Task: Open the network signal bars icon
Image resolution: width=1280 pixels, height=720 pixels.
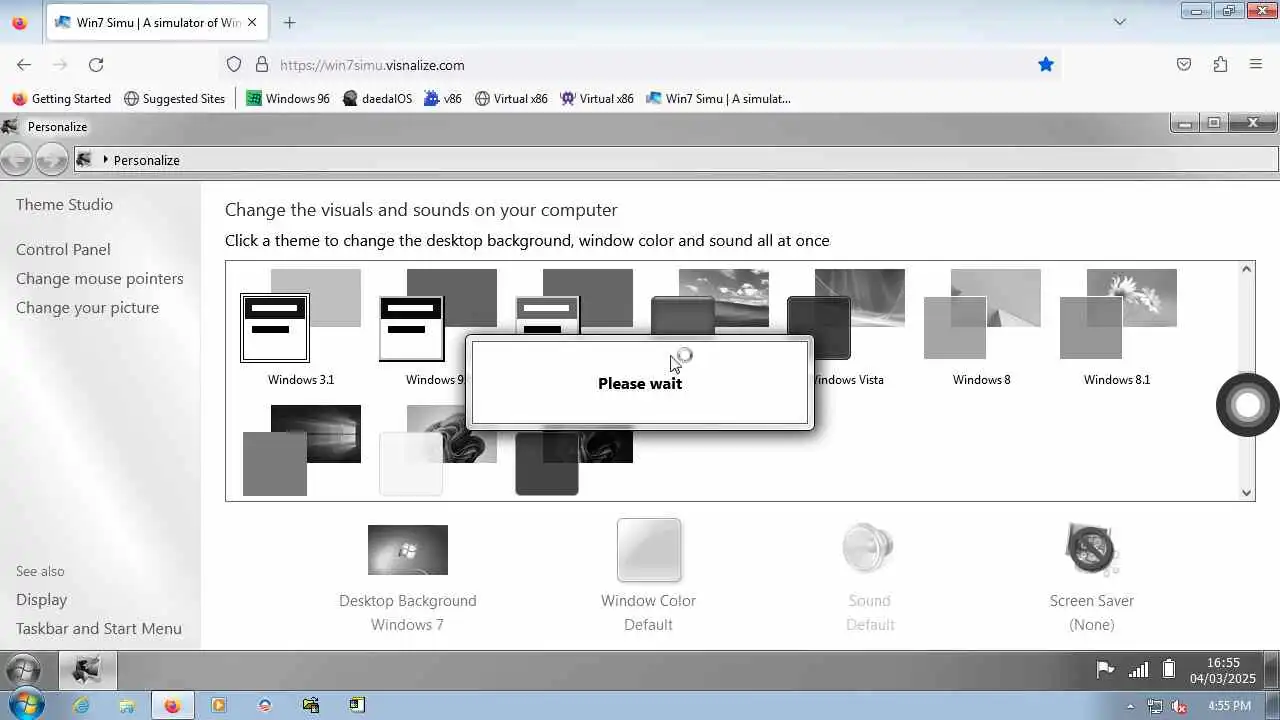Action: [1138, 670]
